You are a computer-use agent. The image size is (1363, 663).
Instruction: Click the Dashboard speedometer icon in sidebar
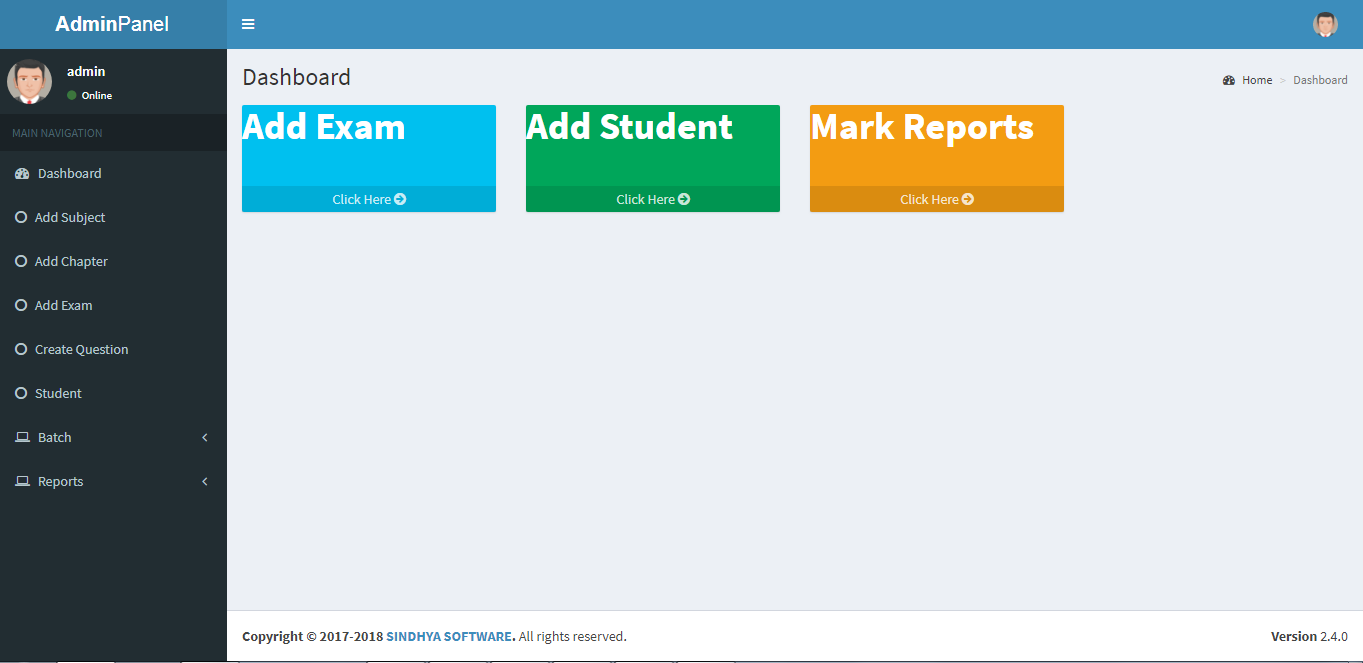22,174
